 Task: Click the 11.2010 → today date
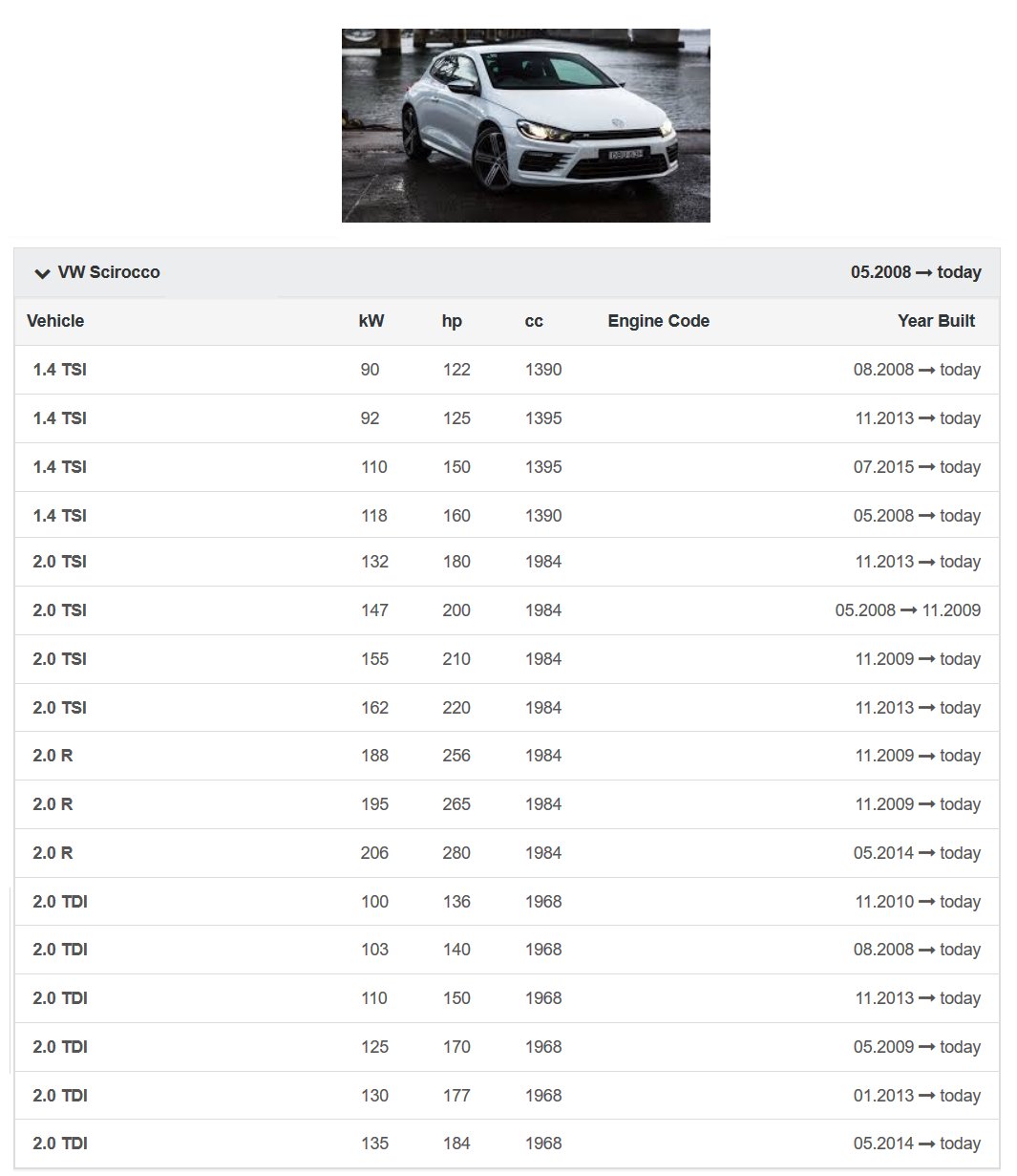(x=917, y=902)
